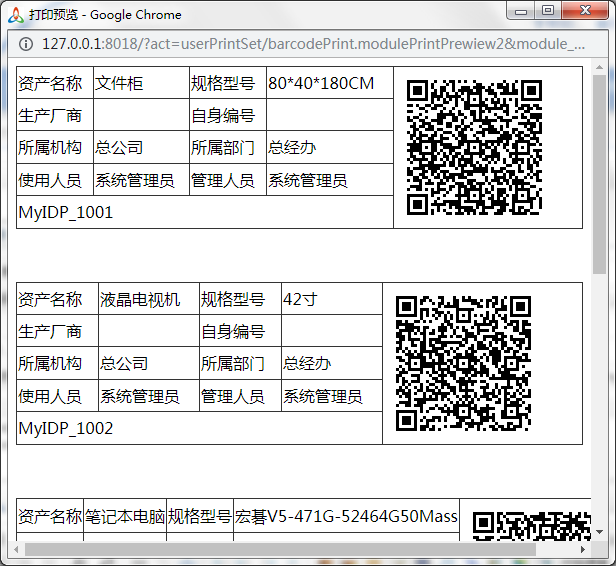Screen dimensions: 616x566
Task: Click the app icon in the title bar
Action: tap(15, 14)
